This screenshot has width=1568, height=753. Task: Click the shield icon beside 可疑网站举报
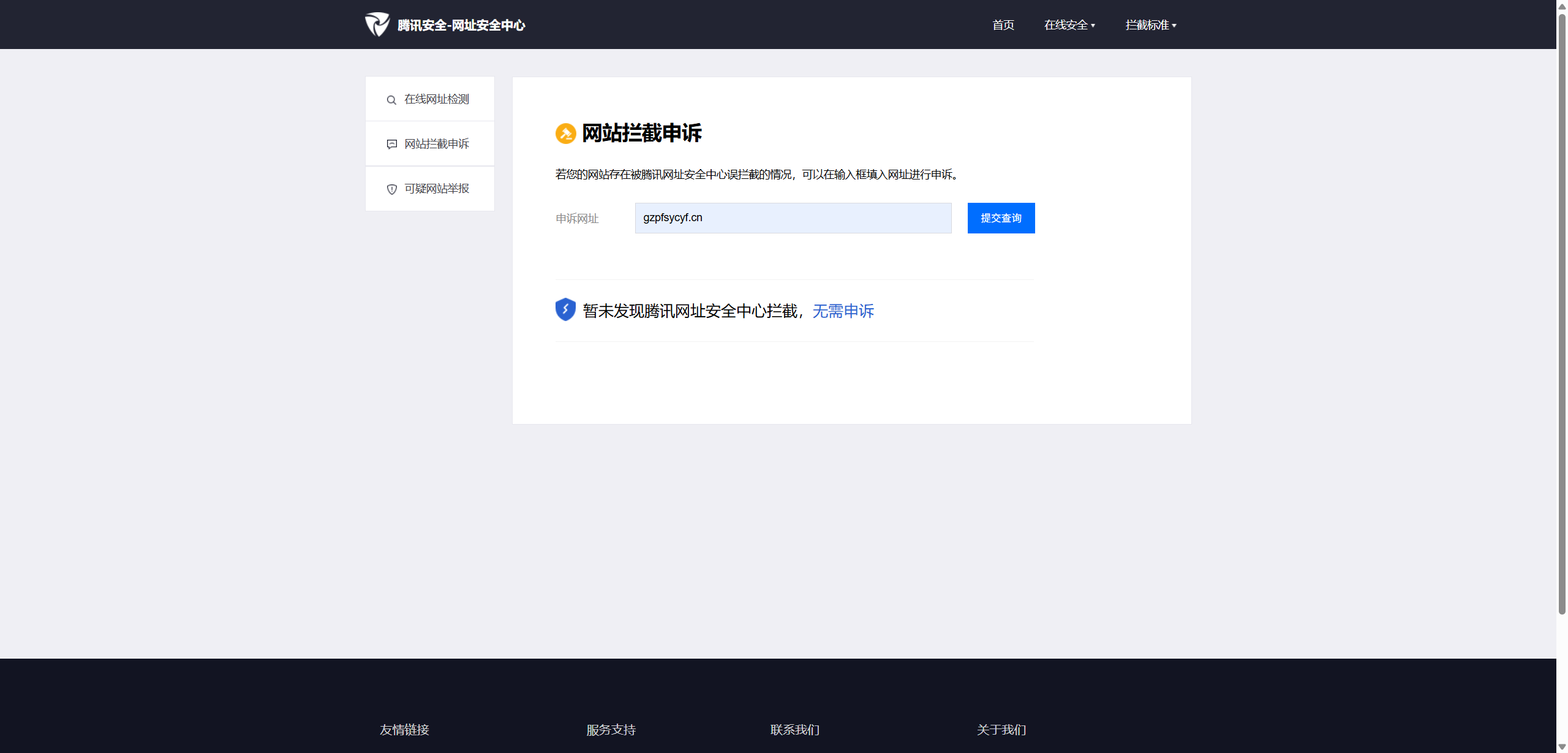(392, 189)
